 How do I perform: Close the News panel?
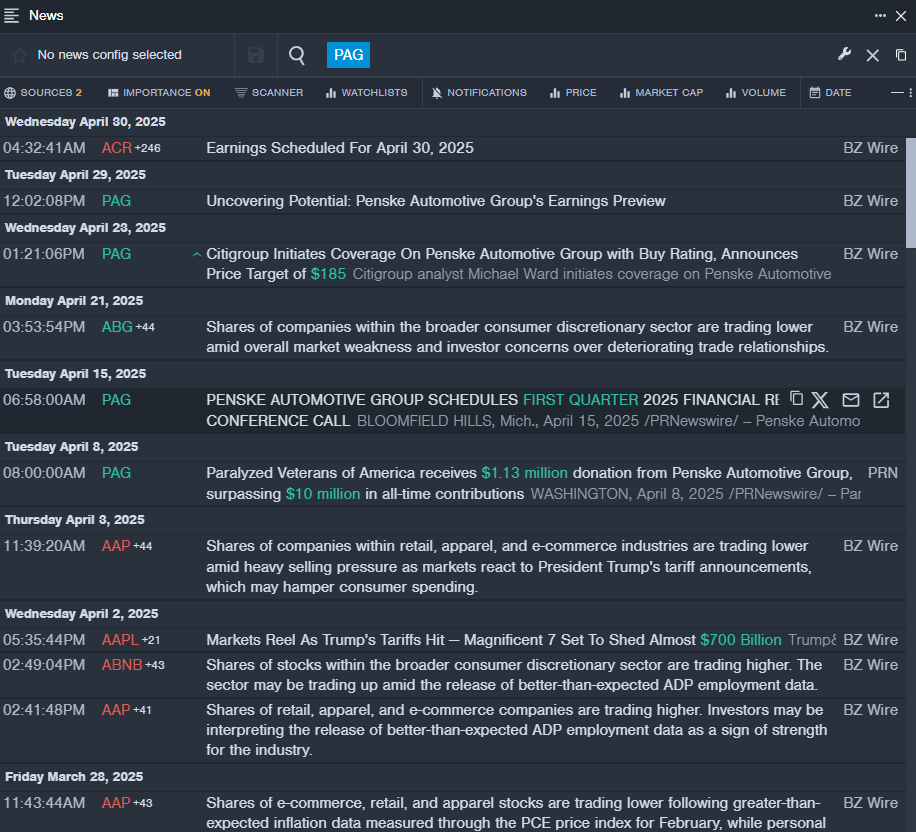(901, 16)
